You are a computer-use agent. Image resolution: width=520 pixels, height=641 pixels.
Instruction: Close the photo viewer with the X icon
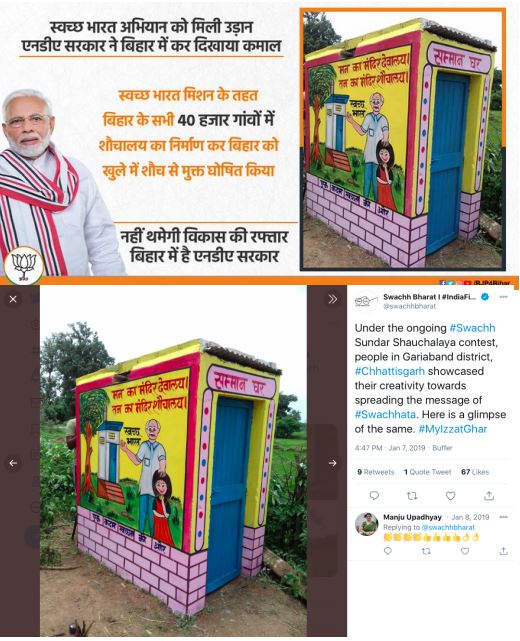click(x=13, y=299)
